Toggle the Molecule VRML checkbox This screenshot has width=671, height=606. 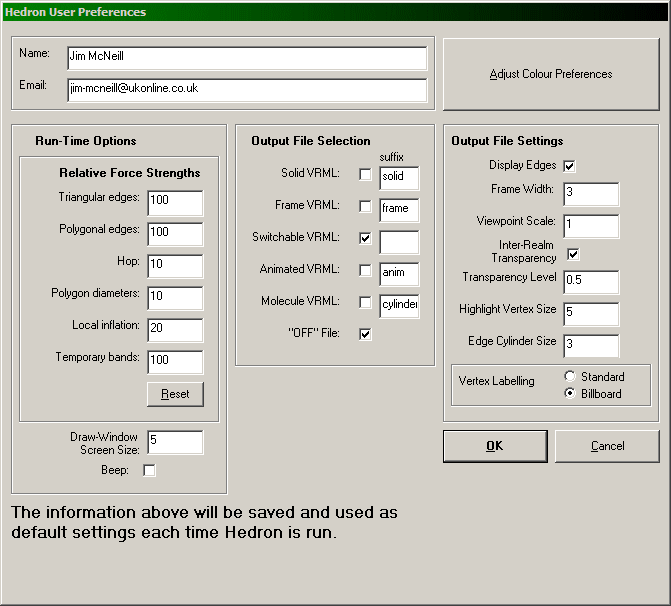click(x=365, y=303)
